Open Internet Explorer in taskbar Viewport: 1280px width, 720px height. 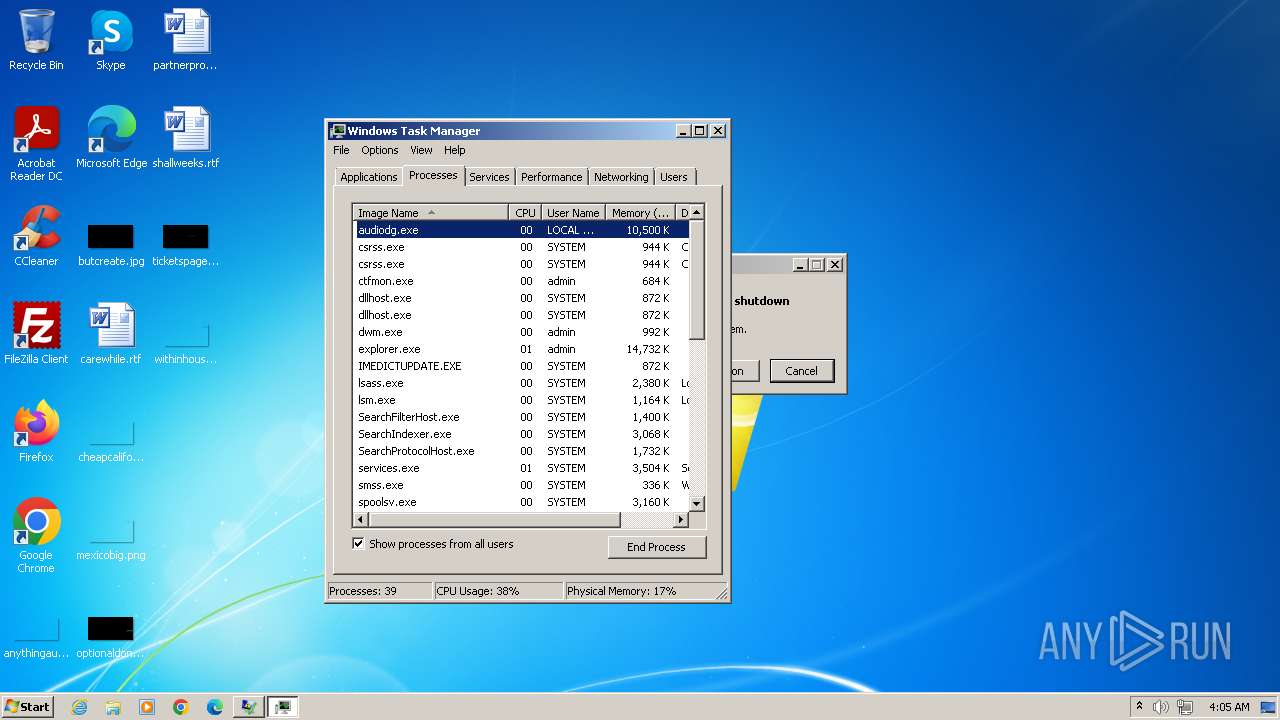79,707
